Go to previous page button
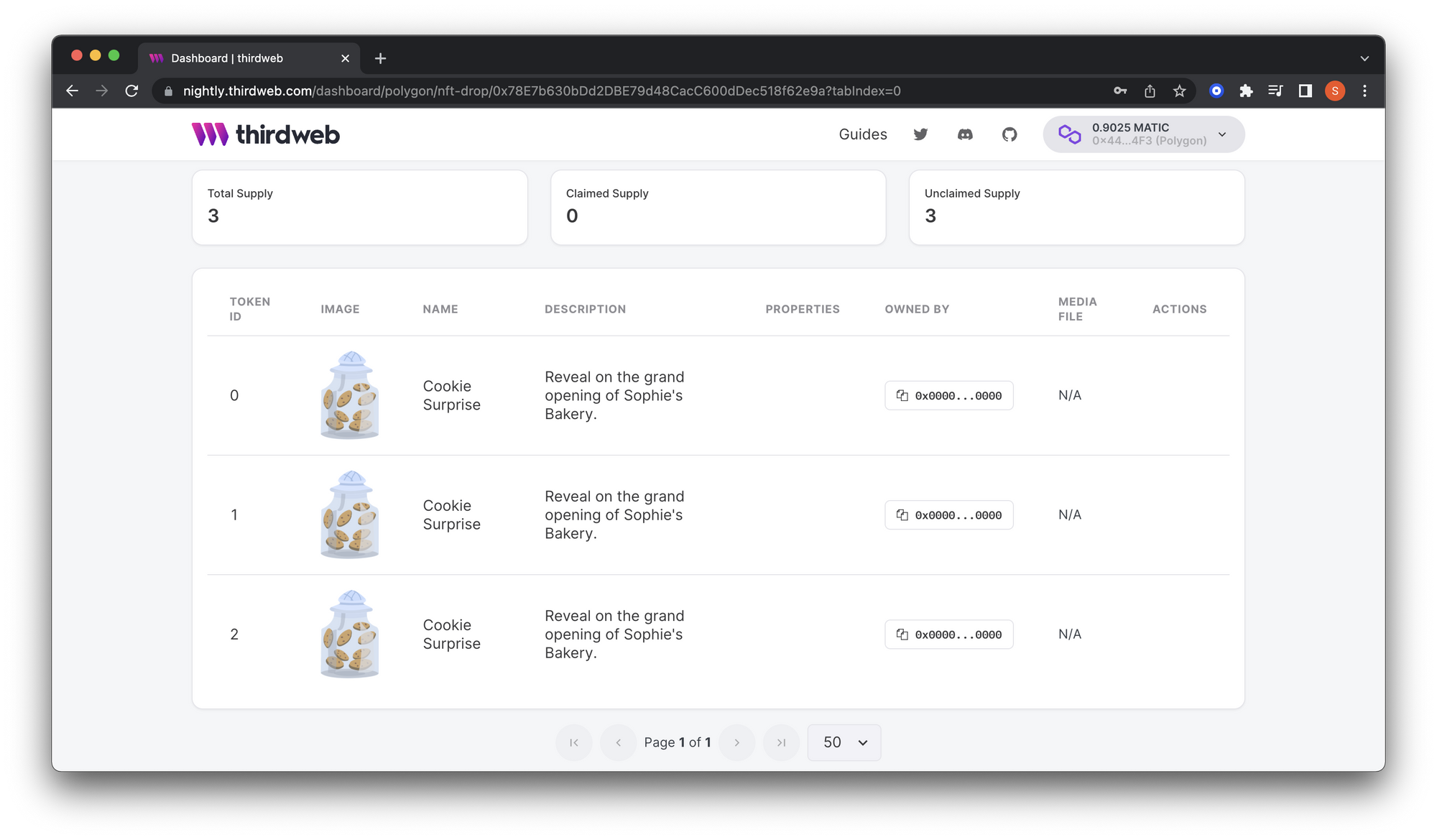1437x840 pixels. pyautogui.click(x=619, y=742)
